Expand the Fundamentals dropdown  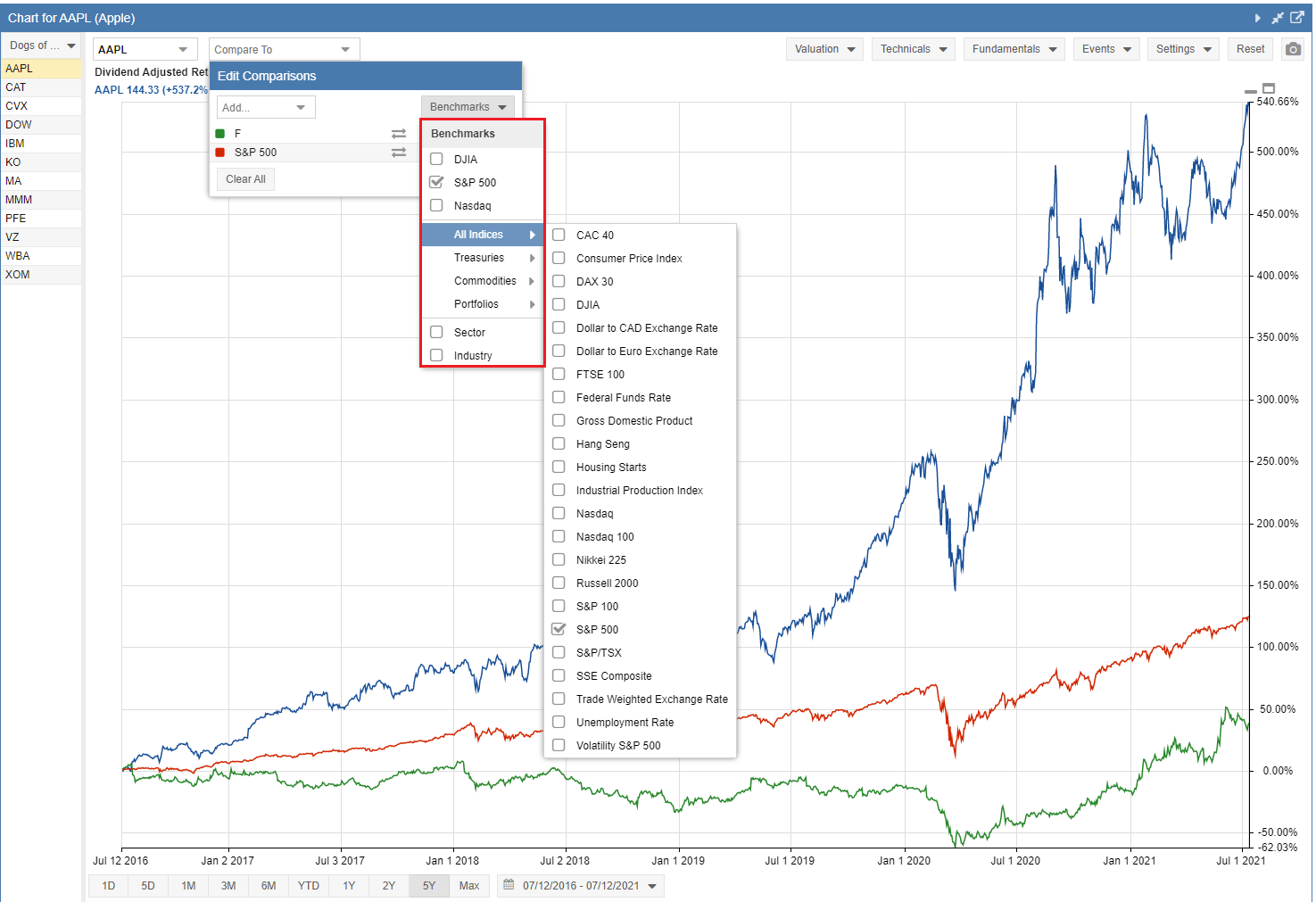coord(1014,49)
